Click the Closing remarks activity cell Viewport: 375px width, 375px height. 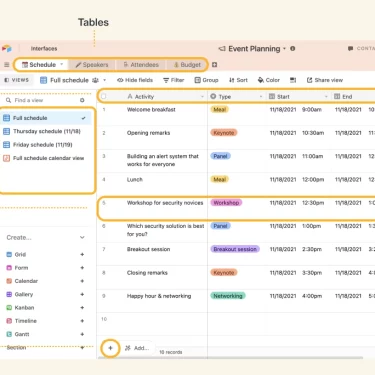click(165, 277)
